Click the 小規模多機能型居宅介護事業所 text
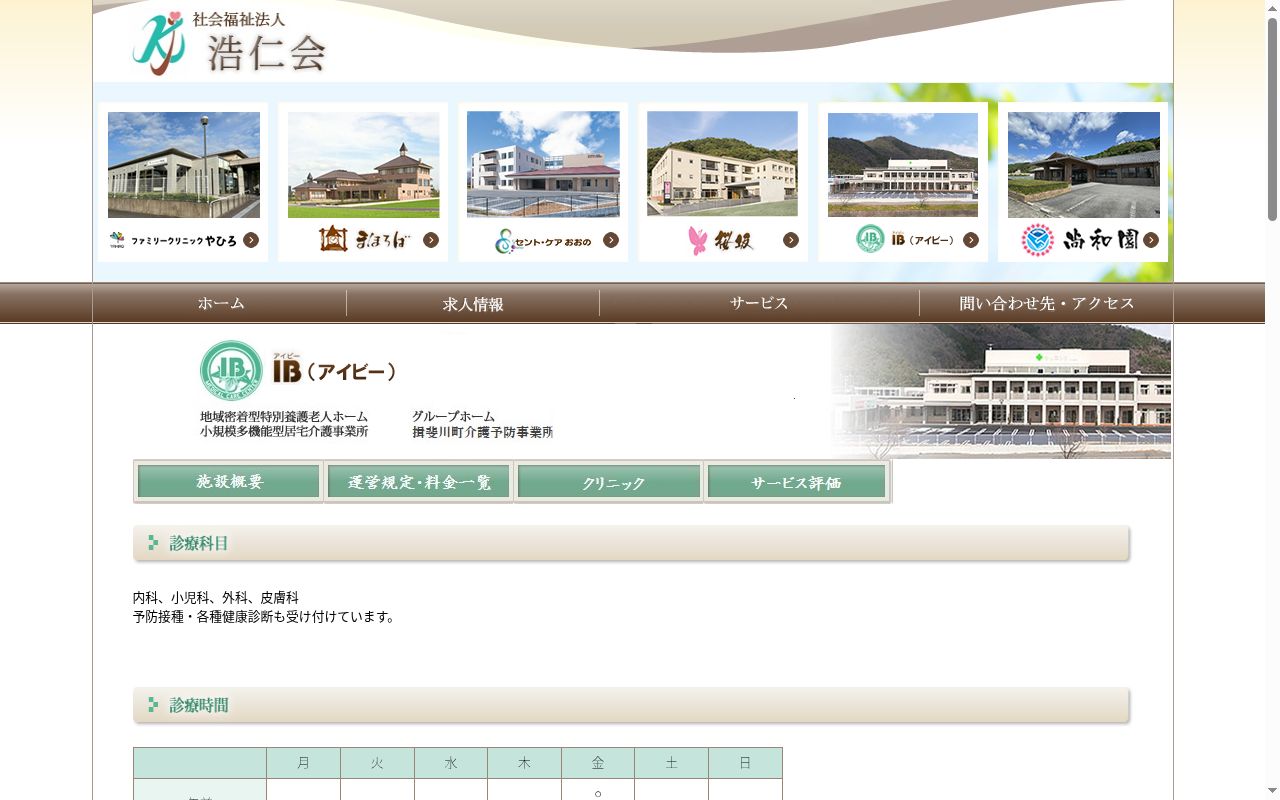 [x=284, y=432]
